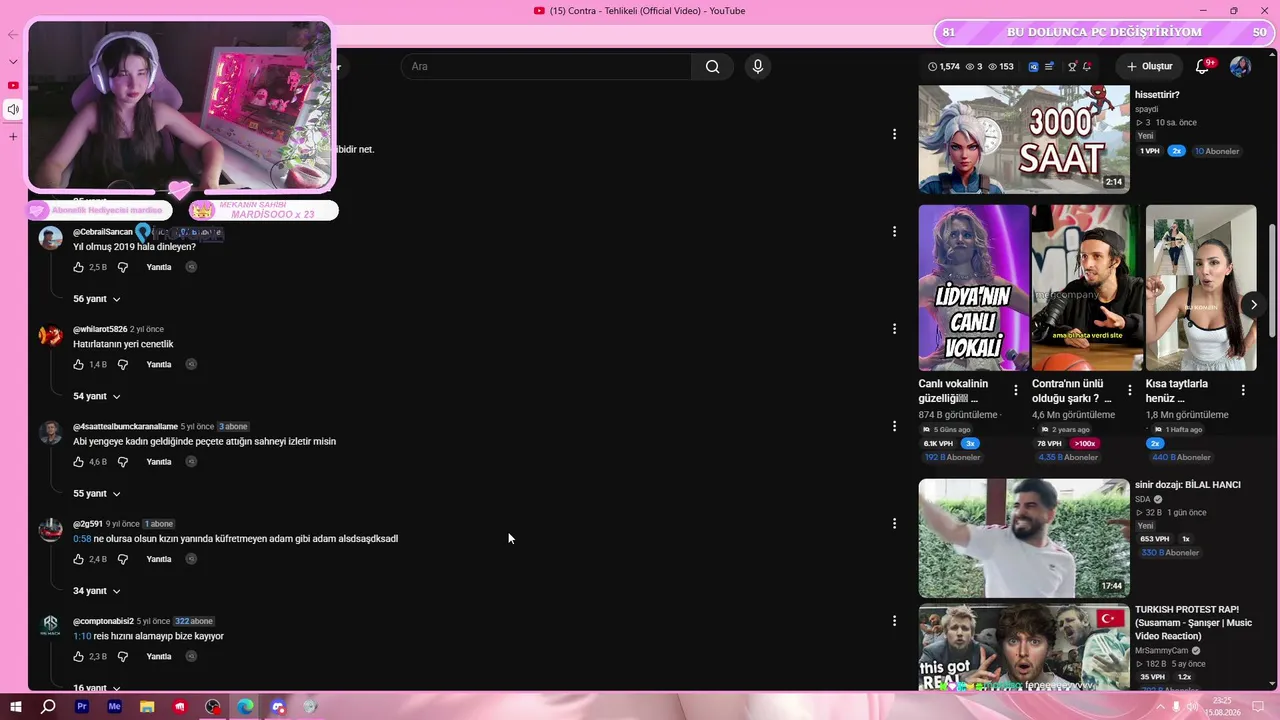Click the @whilarot5826 commenter avatar
Image resolution: width=1280 pixels, height=720 pixels.
(x=51, y=335)
